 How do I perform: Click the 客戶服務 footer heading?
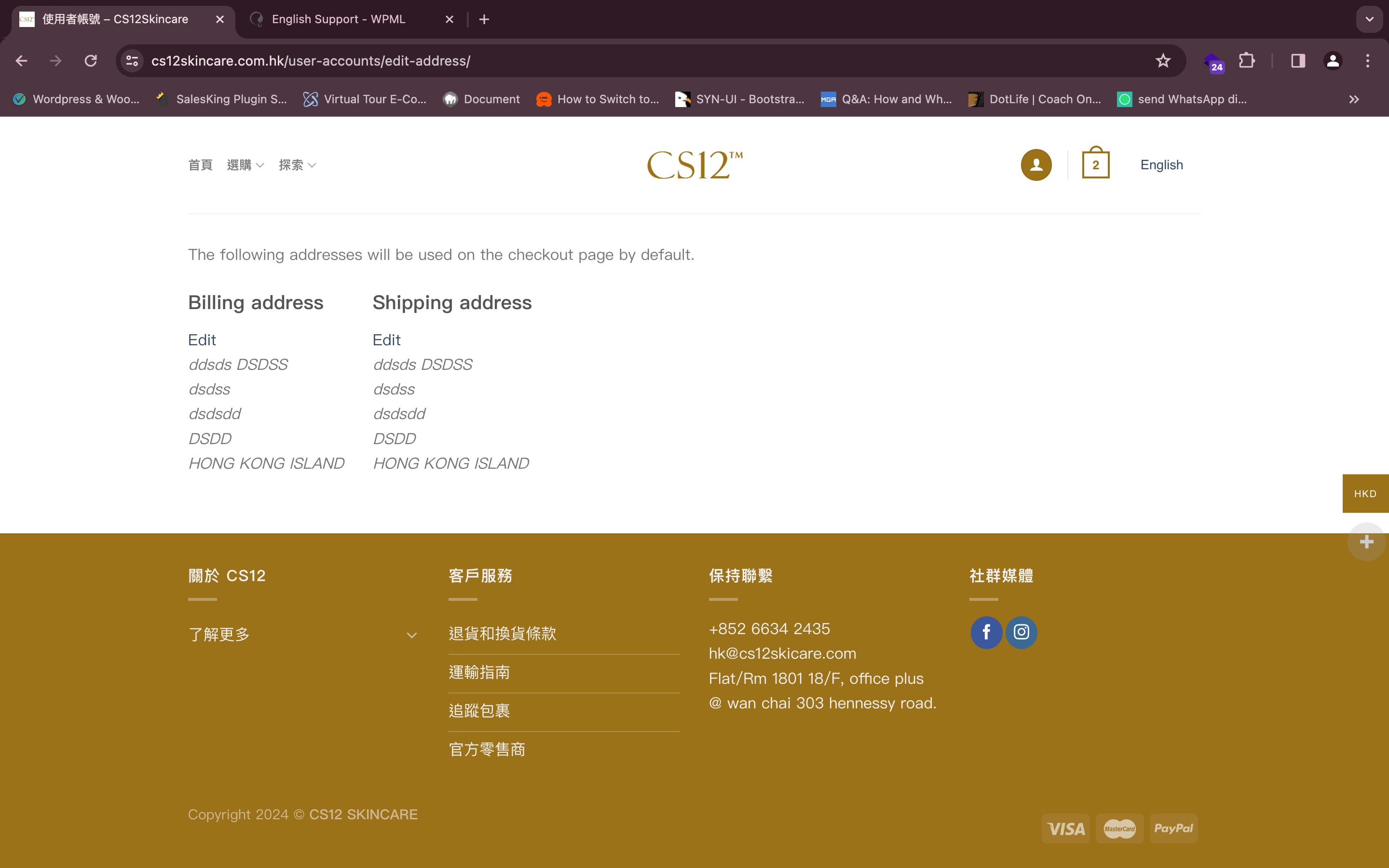coord(480,576)
